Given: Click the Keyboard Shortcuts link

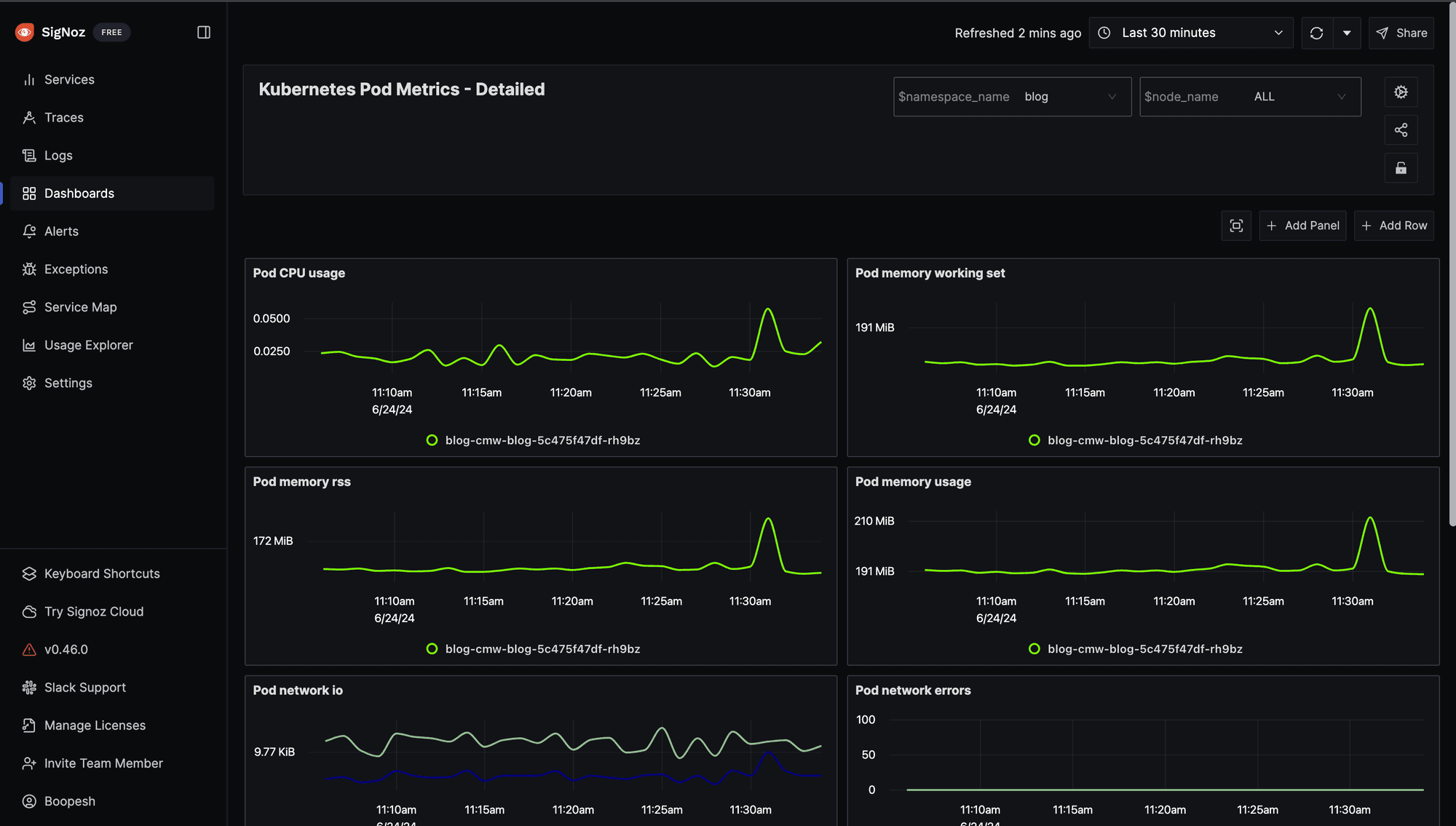Looking at the screenshot, I should (x=102, y=573).
